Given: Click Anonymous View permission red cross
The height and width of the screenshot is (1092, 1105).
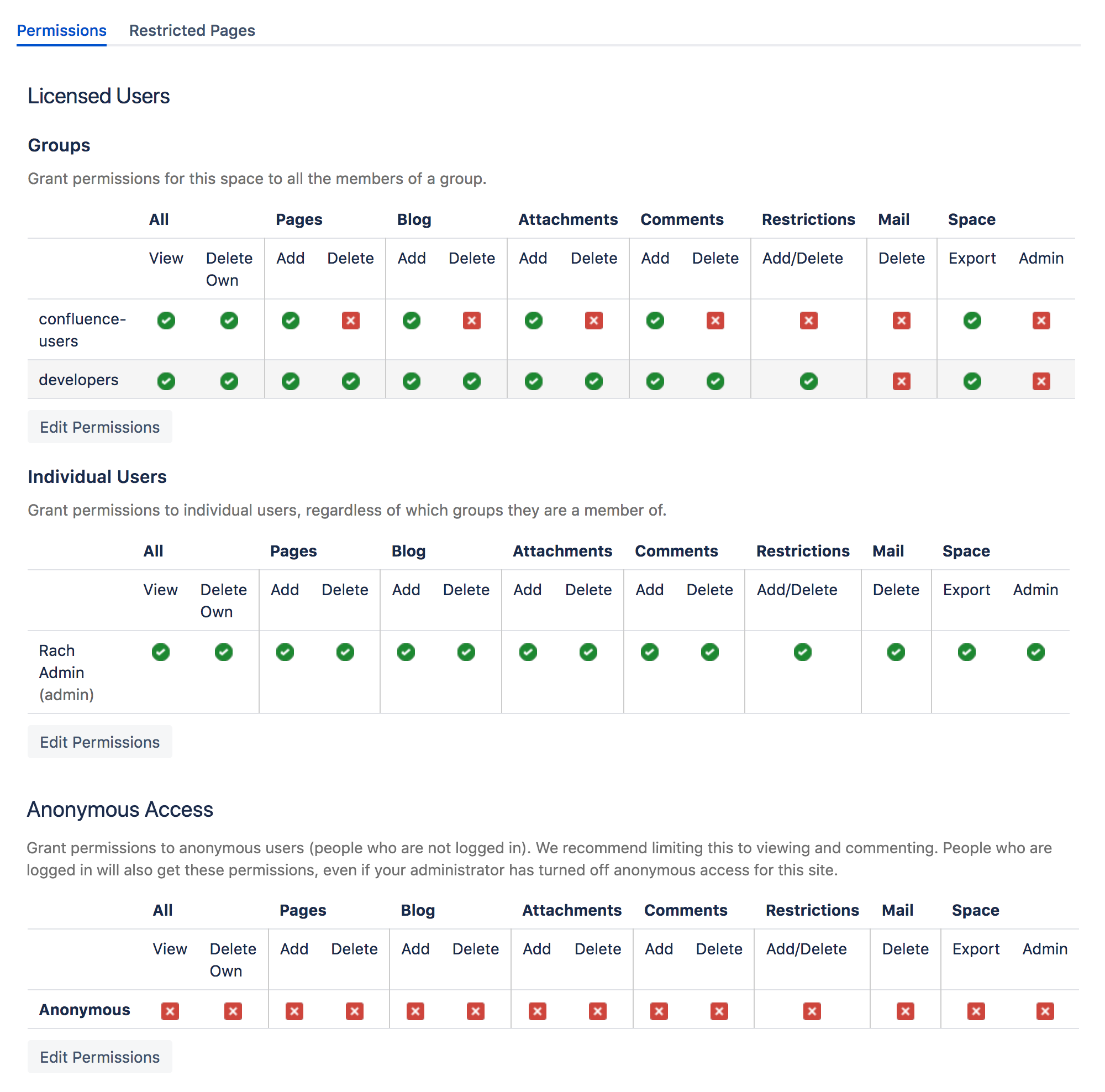Looking at the screenshot, I should [x=170, y=1011].
